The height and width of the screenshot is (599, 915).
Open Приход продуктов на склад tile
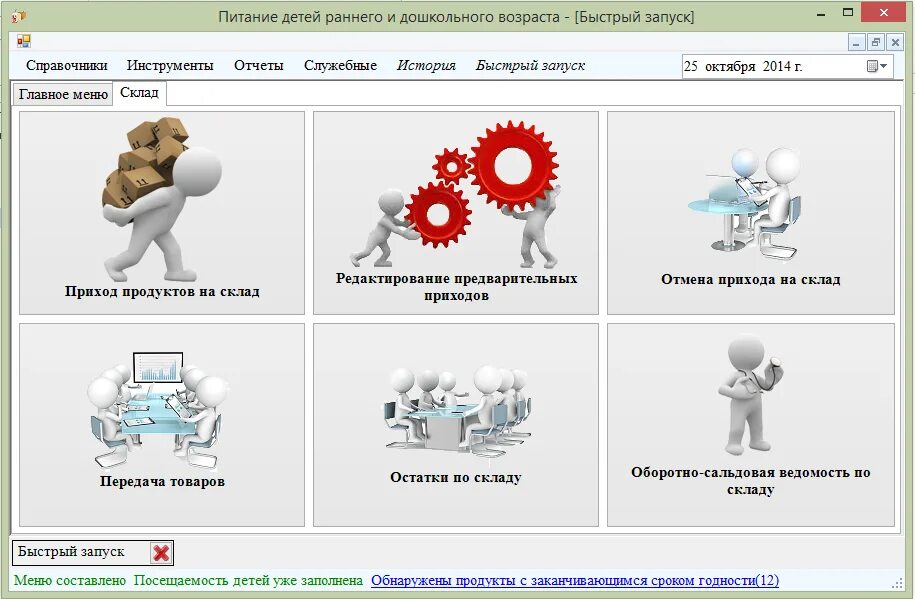point(162,213)
